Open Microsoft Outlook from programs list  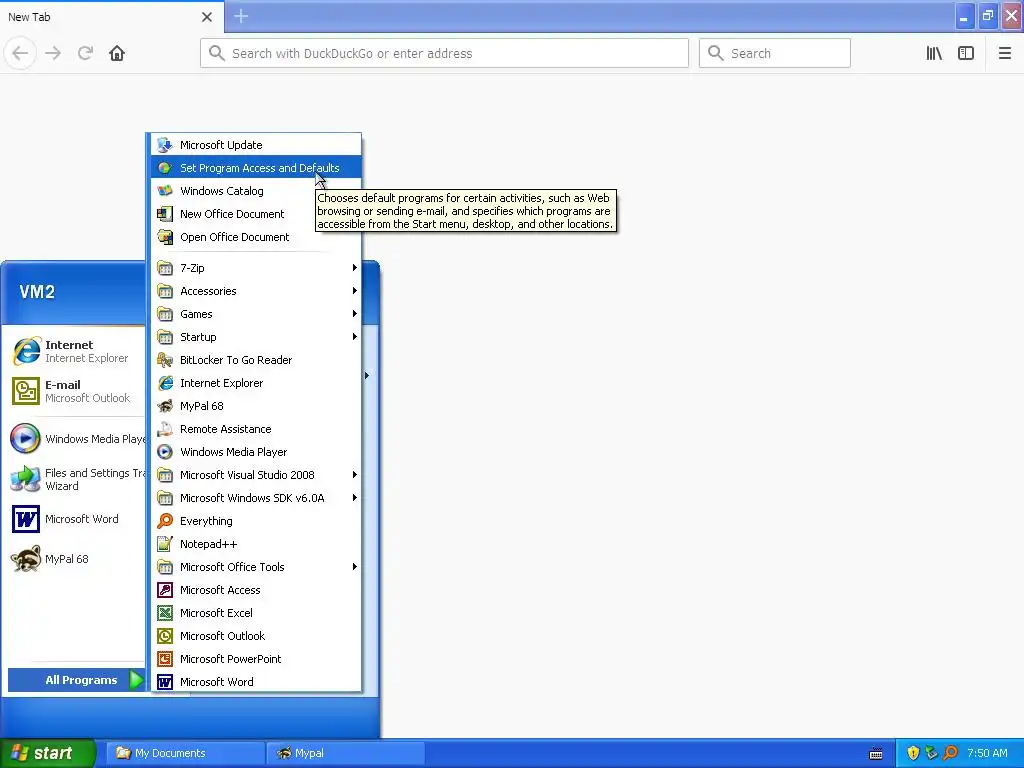tap(256, 636)
